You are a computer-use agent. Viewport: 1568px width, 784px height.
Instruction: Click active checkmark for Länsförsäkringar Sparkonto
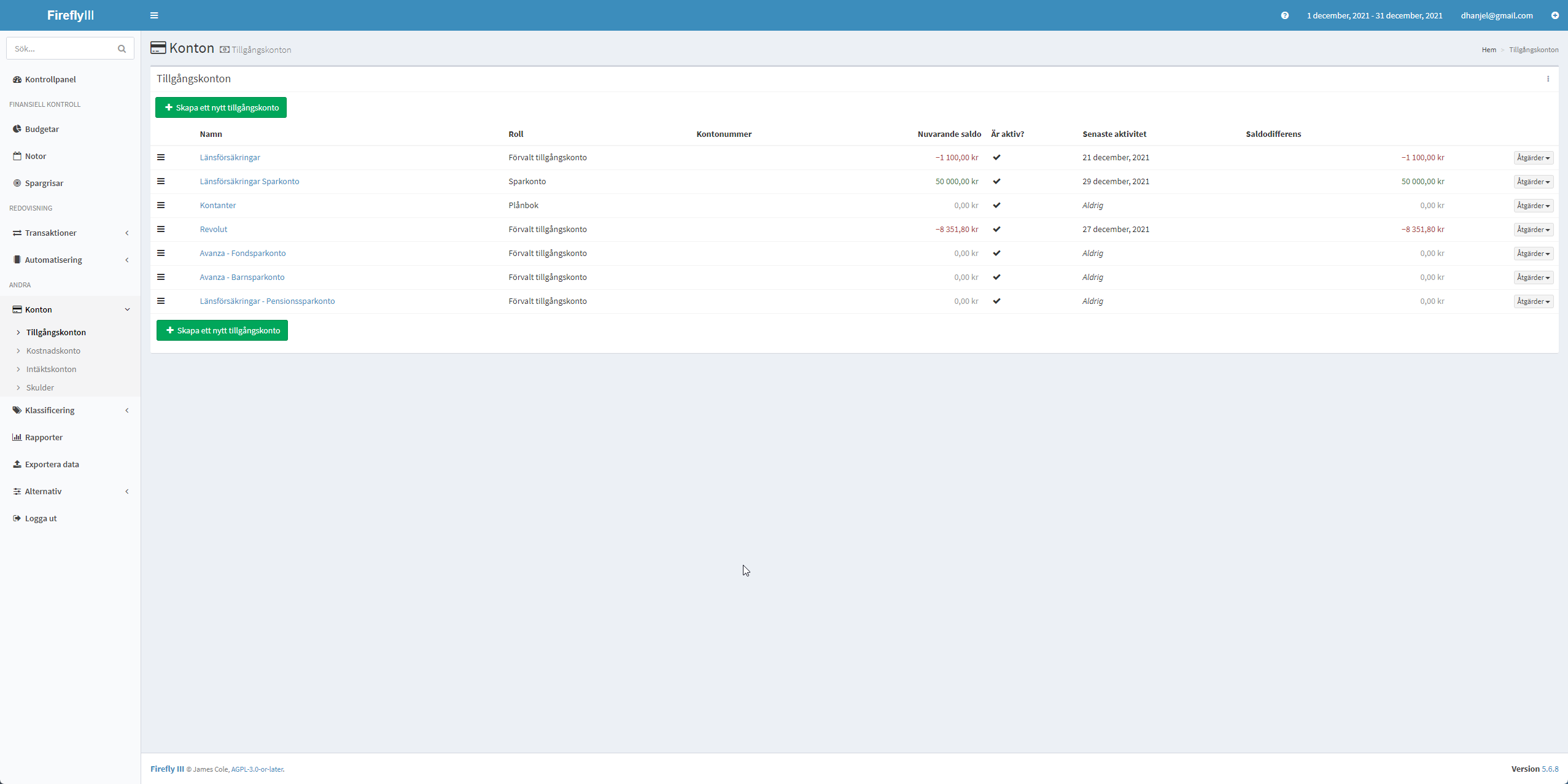996,181
